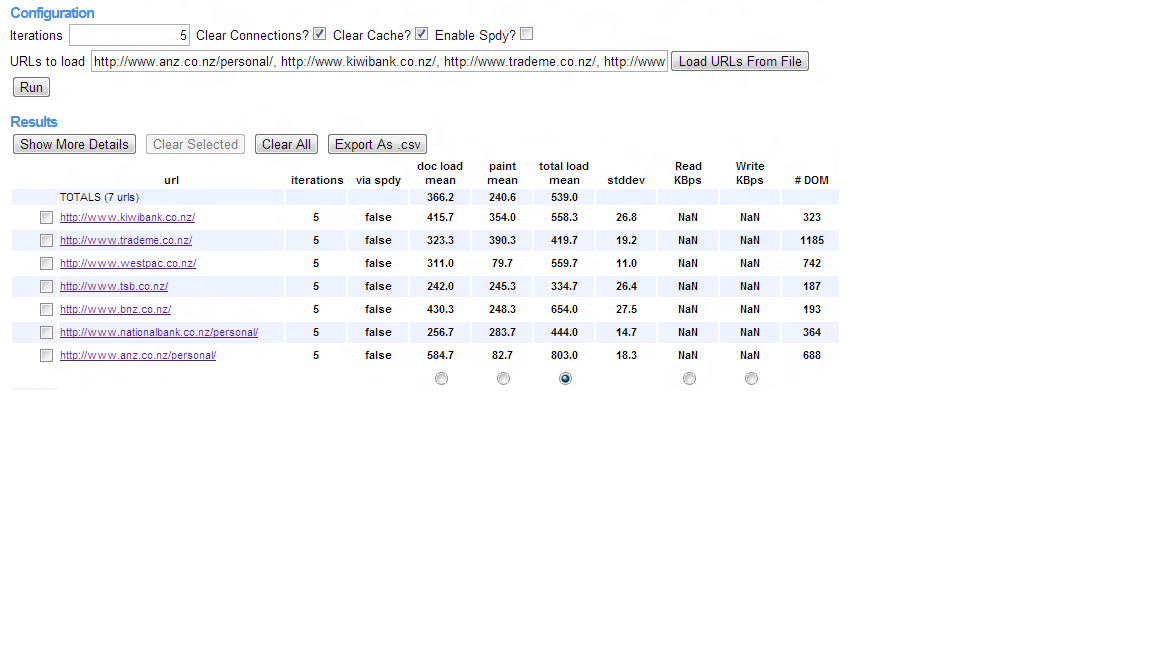Click the 'iterations' column header
The width and height of the screenshot is (1152, 648).
tap(317, 180)
